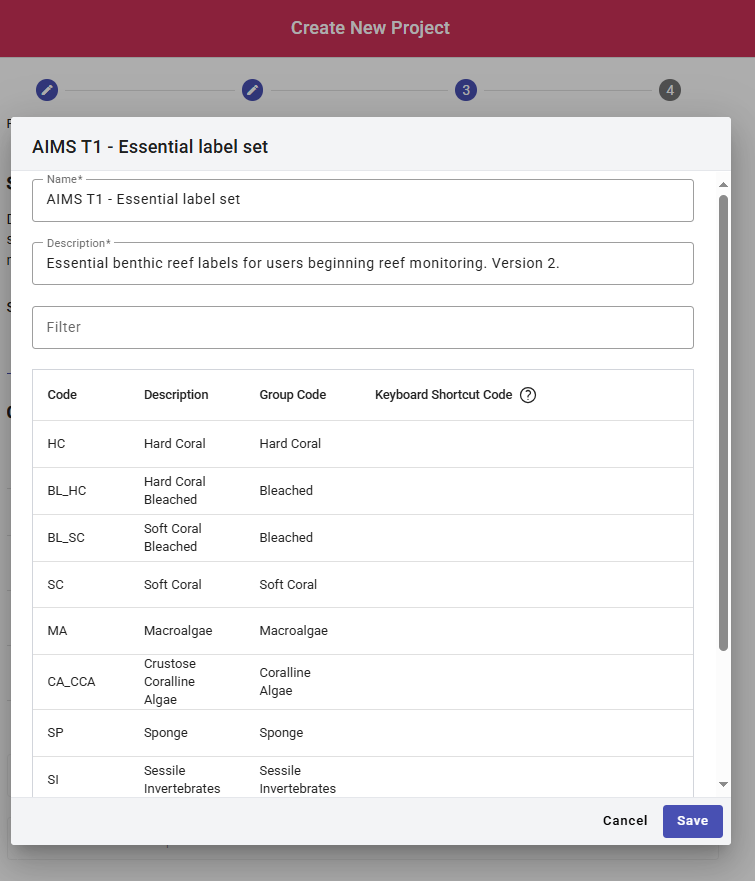Image resolution: width=755 pixels, height=881 pixels.
Task: Click the Description input field
Action: [362, 264]
